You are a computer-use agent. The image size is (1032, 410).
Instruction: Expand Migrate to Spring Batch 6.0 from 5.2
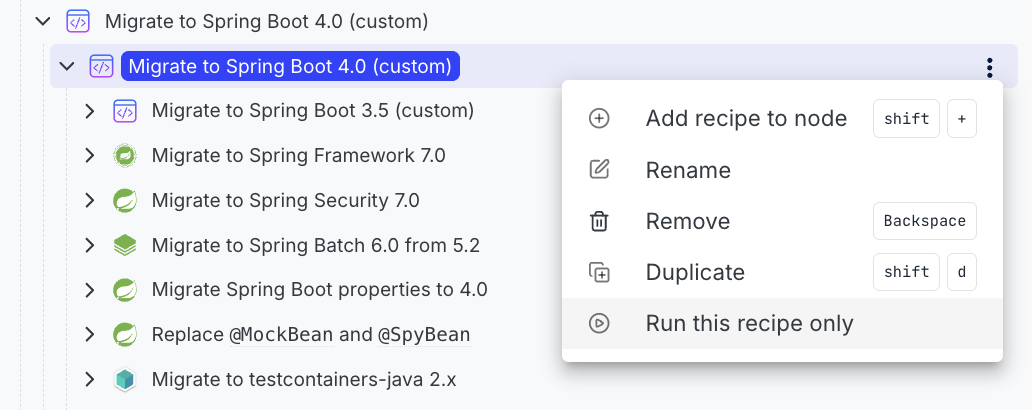click(90, 245)
